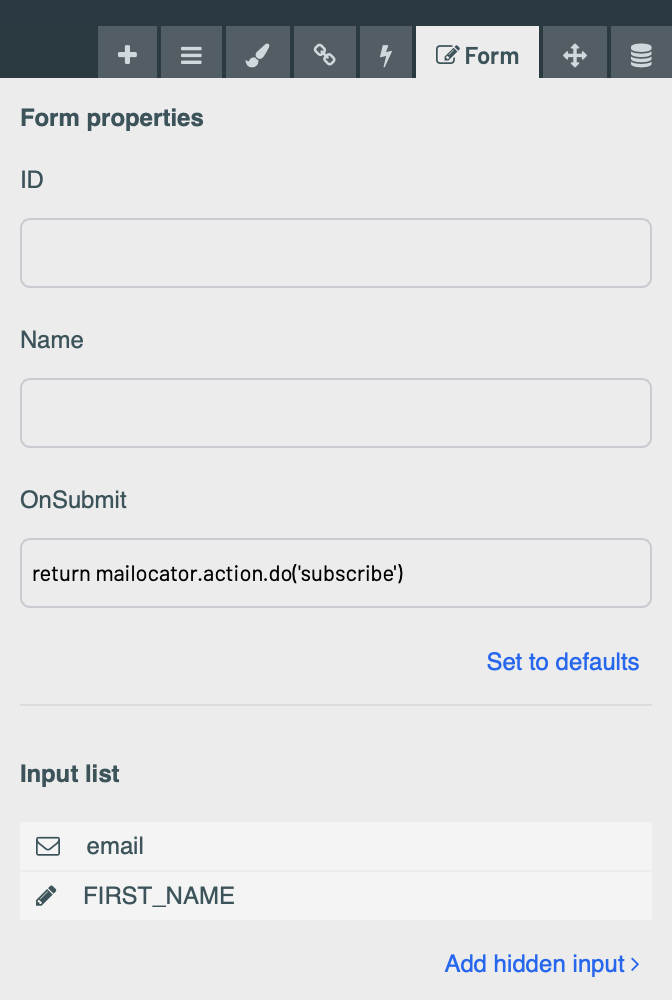Click the edit icon on Form tab

pyautogui.click(x=447, y=55)
